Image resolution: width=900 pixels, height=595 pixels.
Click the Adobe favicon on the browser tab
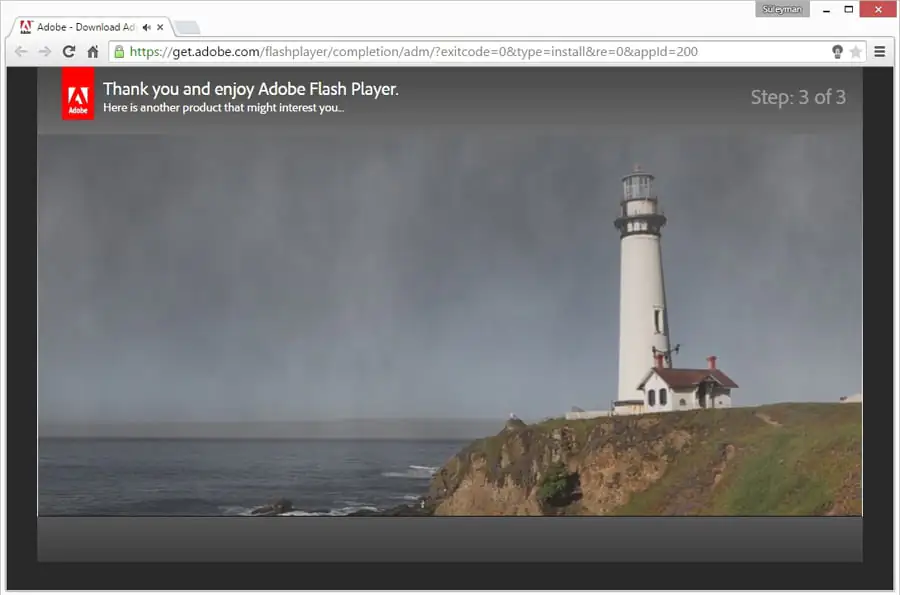tap(24, 27)
